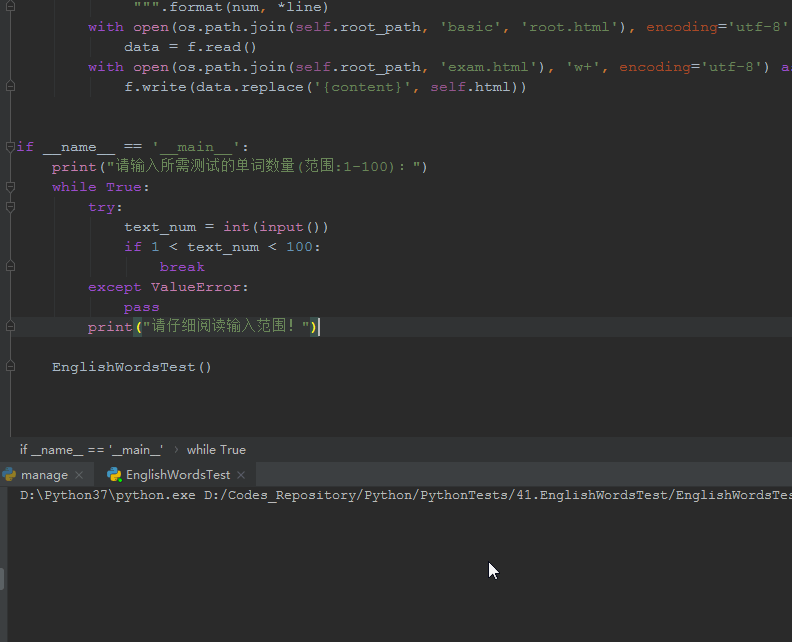Viewport: 792px width, 642px height.
Task: Close the manage run tab
Action: pyautogui.click(x=79, y=475)
